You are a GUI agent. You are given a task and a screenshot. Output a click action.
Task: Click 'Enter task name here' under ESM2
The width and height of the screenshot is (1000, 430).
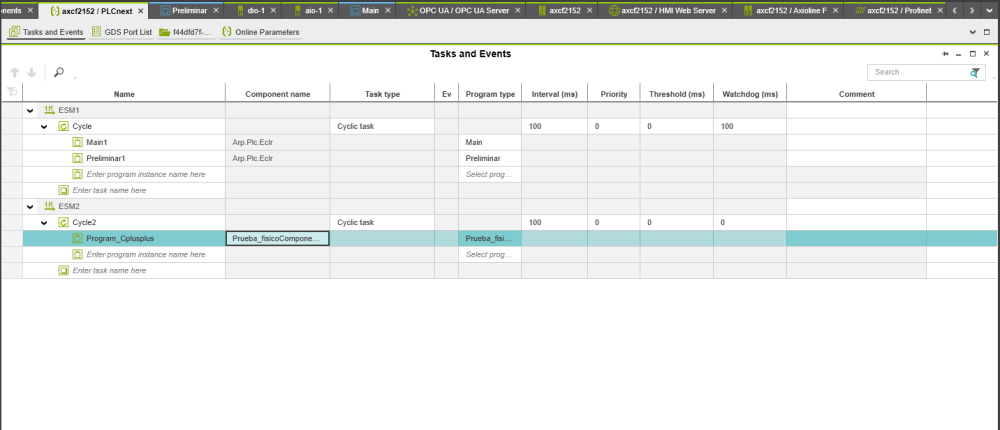point(110,270)
